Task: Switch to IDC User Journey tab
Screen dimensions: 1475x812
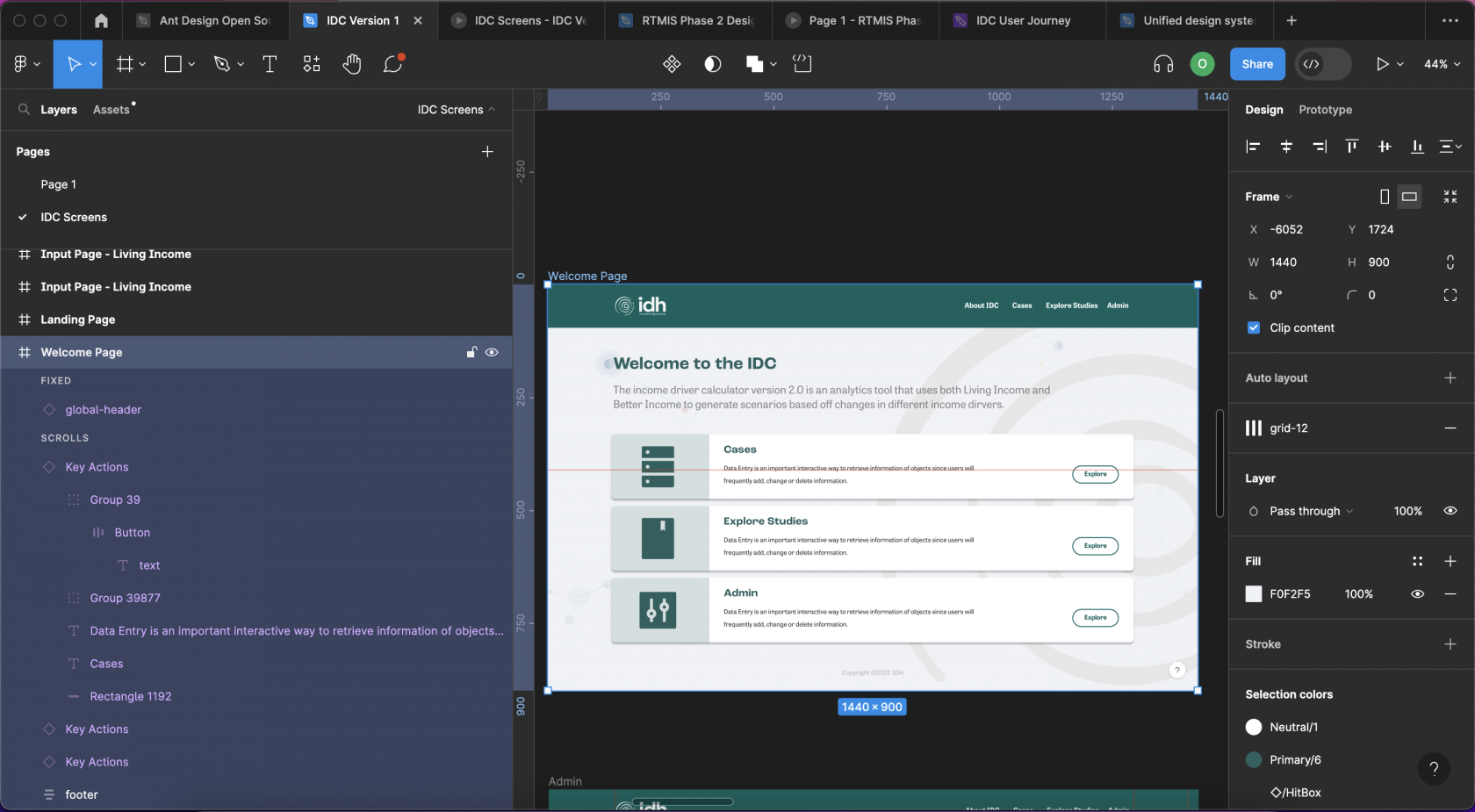Action: coord(1022,20)
